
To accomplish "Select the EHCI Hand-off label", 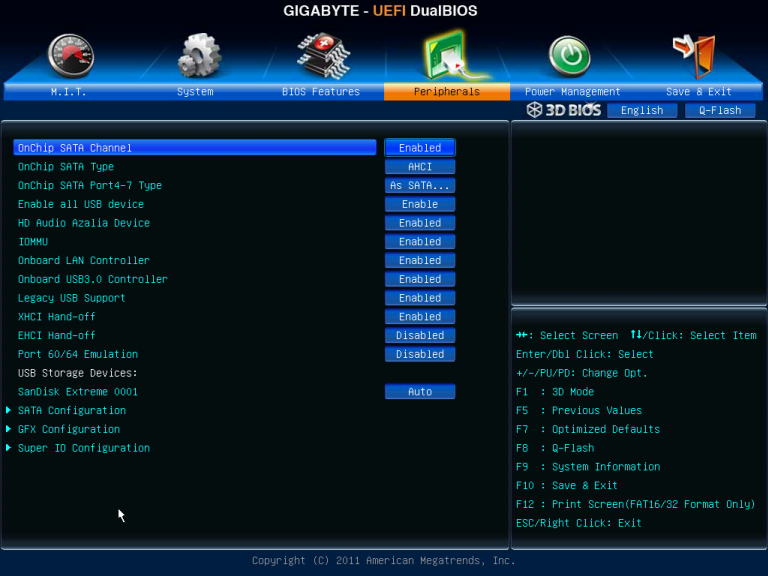I will (56, 336).
